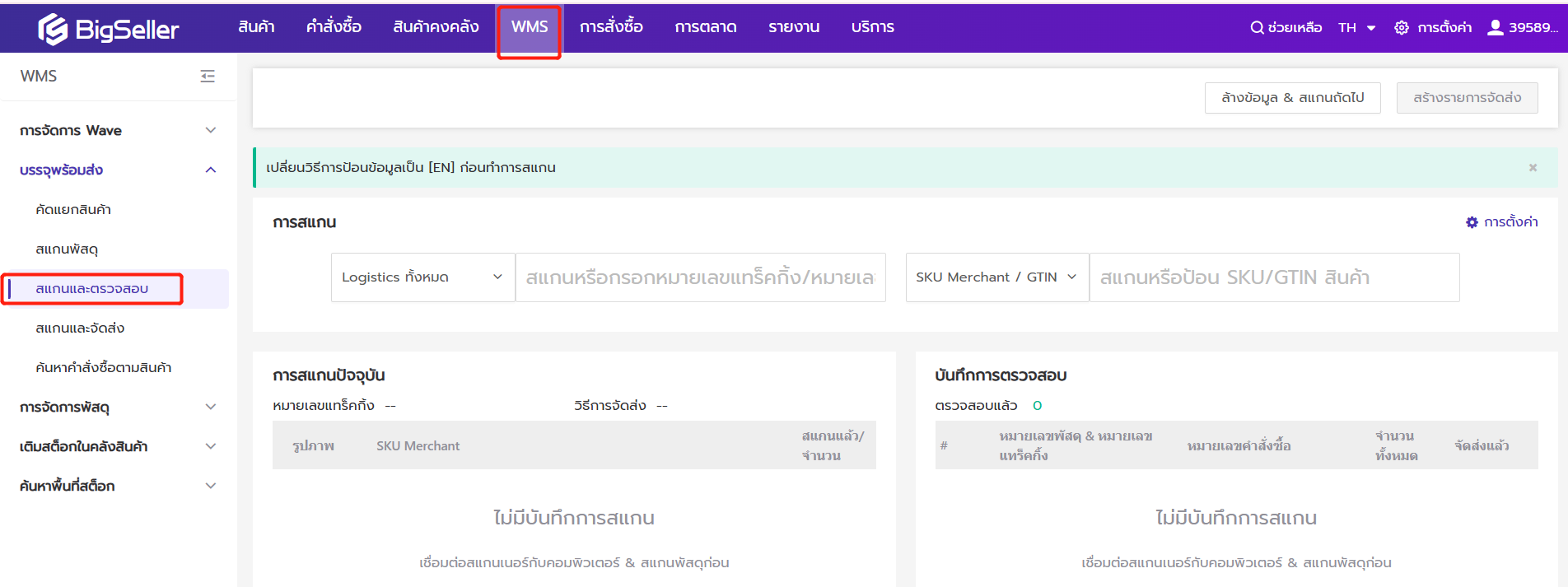Collapse the บรรจุพร้อมส่ง section

211,170
